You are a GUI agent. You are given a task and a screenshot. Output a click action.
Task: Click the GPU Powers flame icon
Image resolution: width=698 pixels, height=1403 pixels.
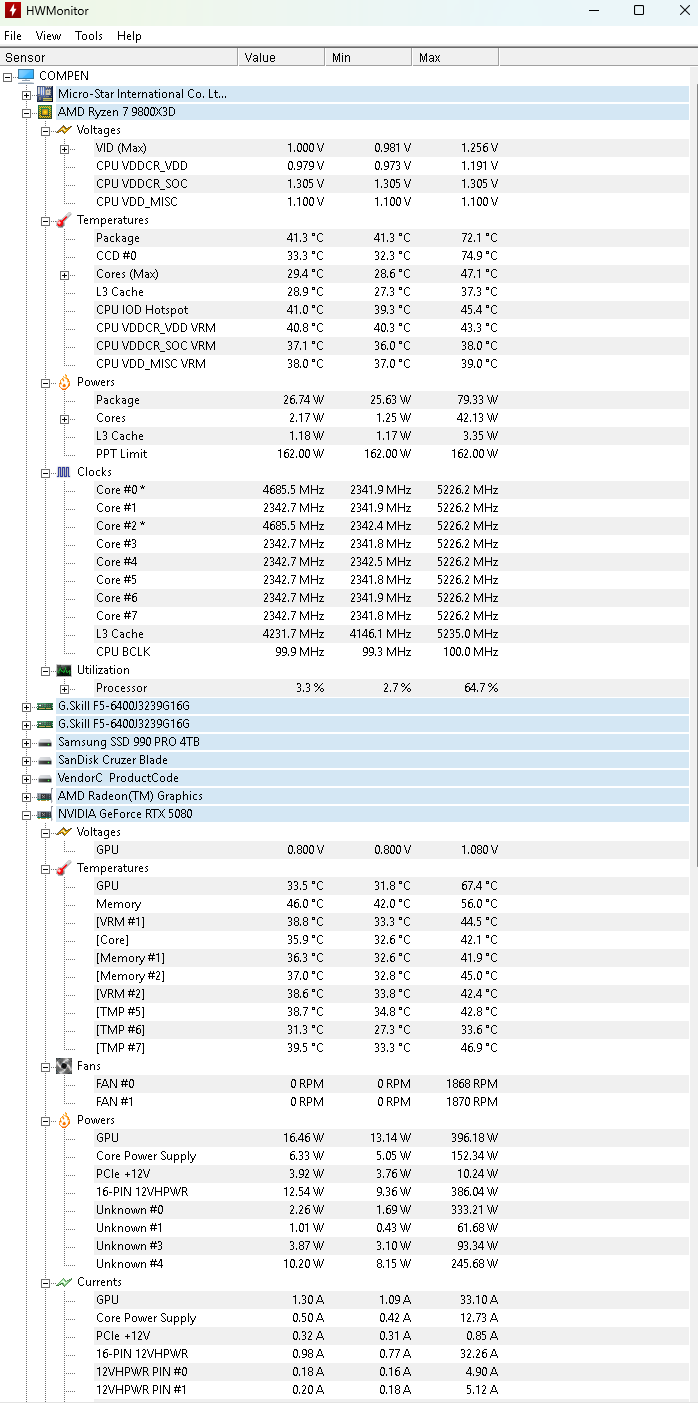pos(63,1120)
